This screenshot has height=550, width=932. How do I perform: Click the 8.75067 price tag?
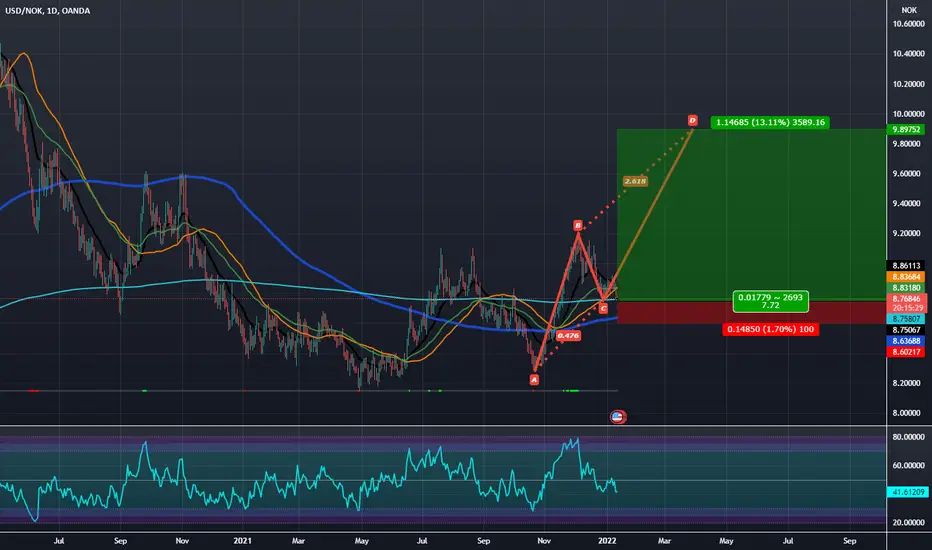coord(906,330)
